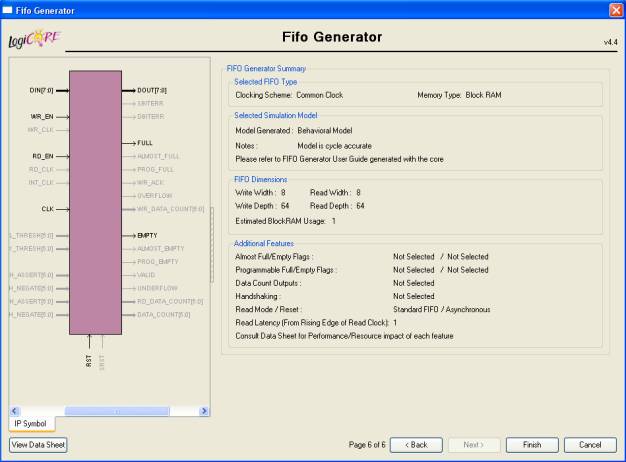Click the 'Selected Simulation Model' heading
The width and height of the screenshot is (626, 462).
(275, 115)
